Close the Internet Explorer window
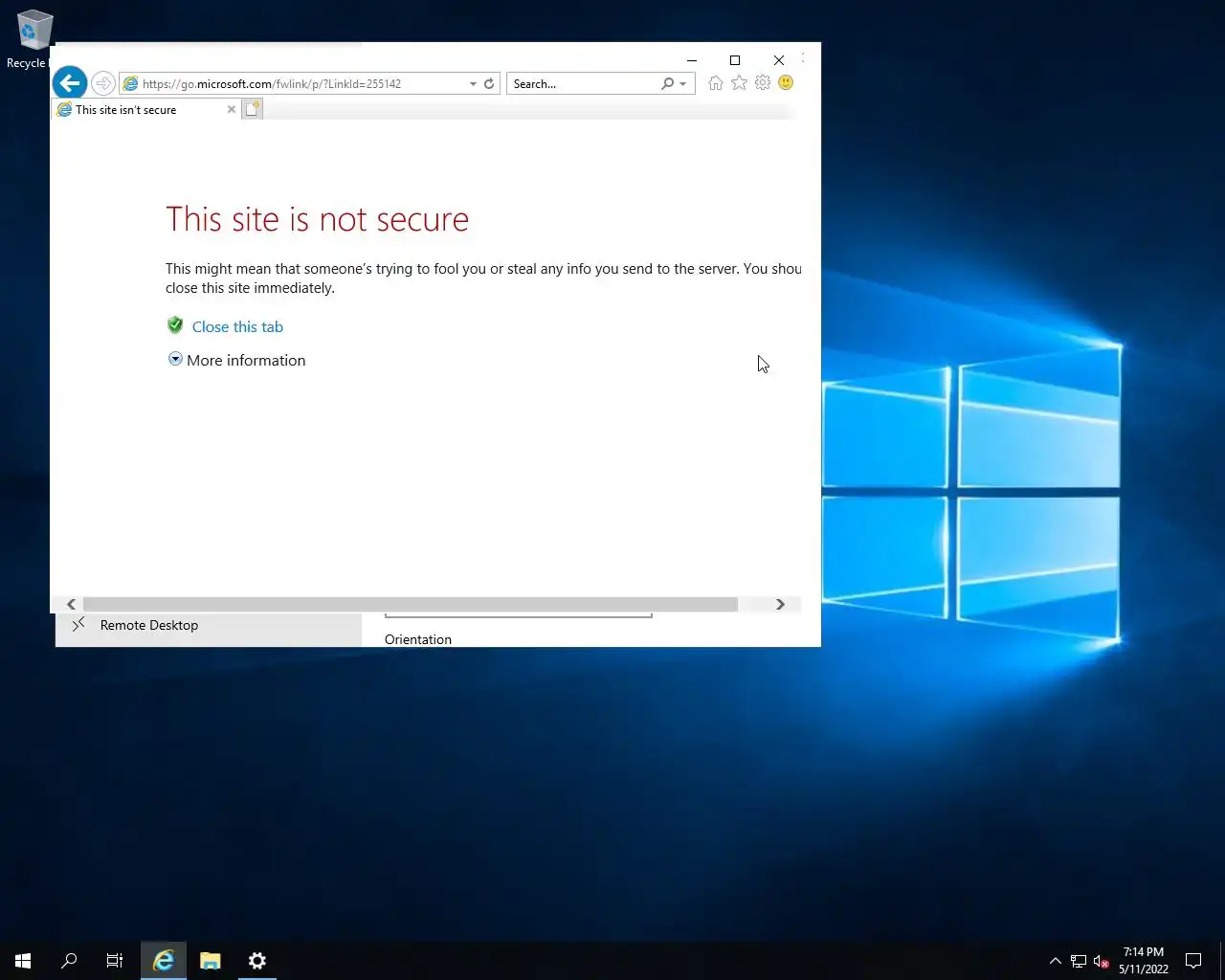Viewport: 1225px width, 980px height. click(779, 60)
